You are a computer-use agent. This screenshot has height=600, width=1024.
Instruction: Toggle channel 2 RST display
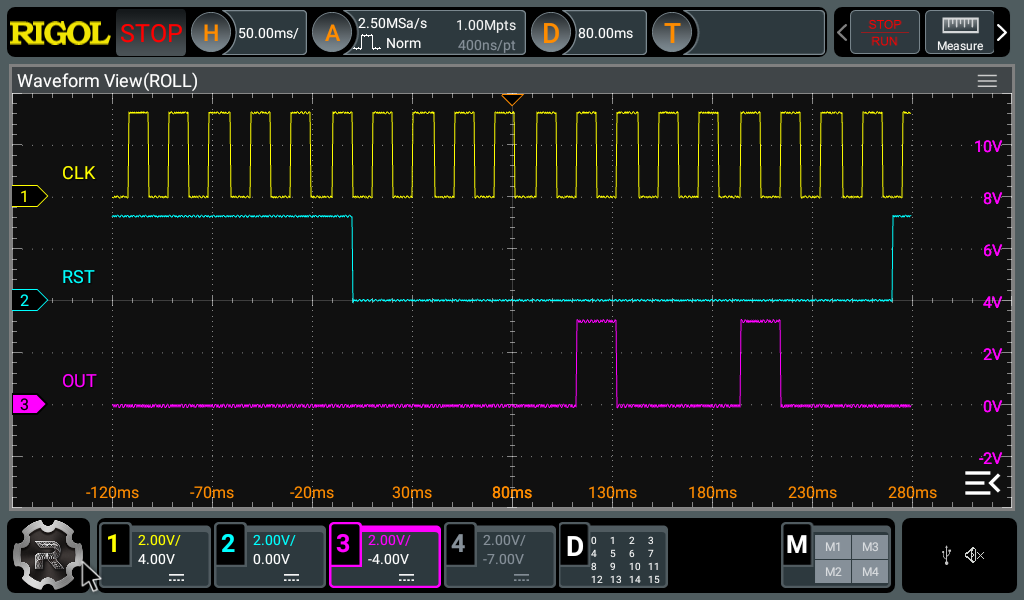pyautogui.click(x=270, y=556)
